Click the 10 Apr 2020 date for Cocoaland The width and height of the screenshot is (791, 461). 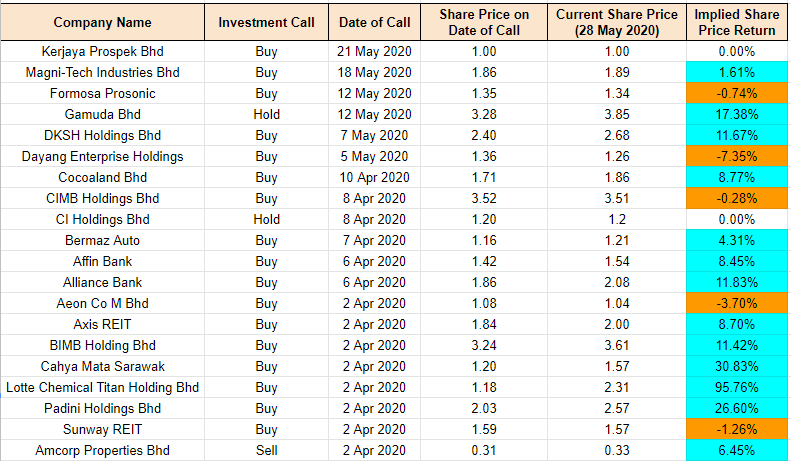coord(375,177)
